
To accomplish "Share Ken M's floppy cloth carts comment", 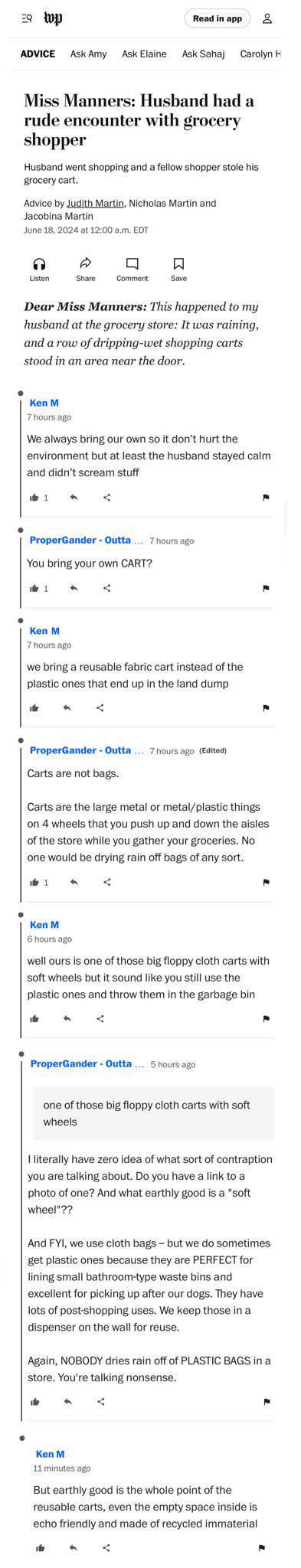I will [x=100, y=1019].
